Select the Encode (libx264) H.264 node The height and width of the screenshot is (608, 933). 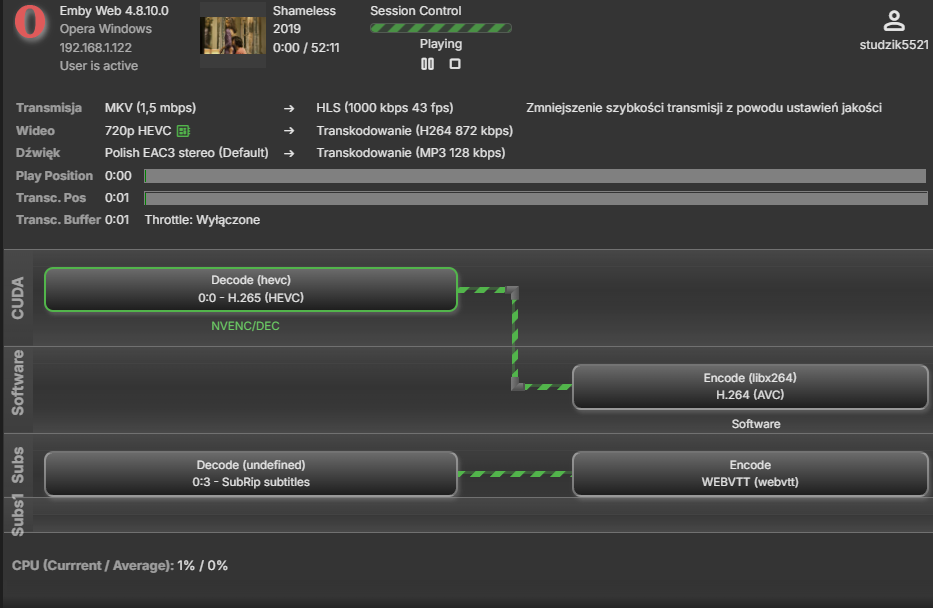coord(750,386)
